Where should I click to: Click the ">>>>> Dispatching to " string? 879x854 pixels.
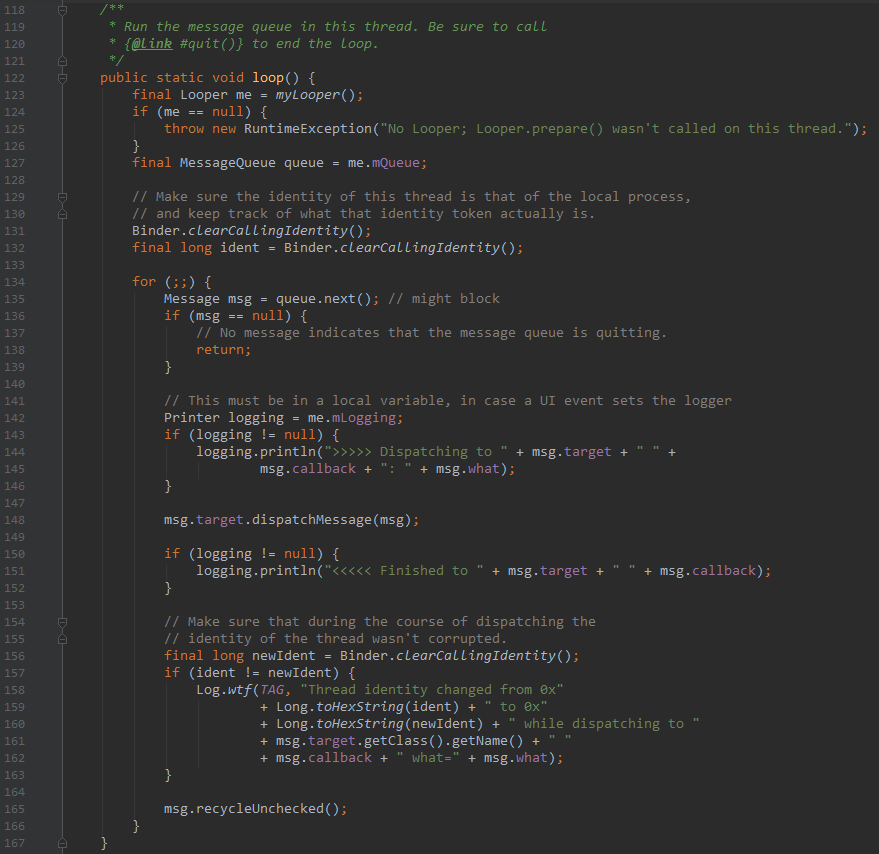pyautogui.click(x=416, y=451)
